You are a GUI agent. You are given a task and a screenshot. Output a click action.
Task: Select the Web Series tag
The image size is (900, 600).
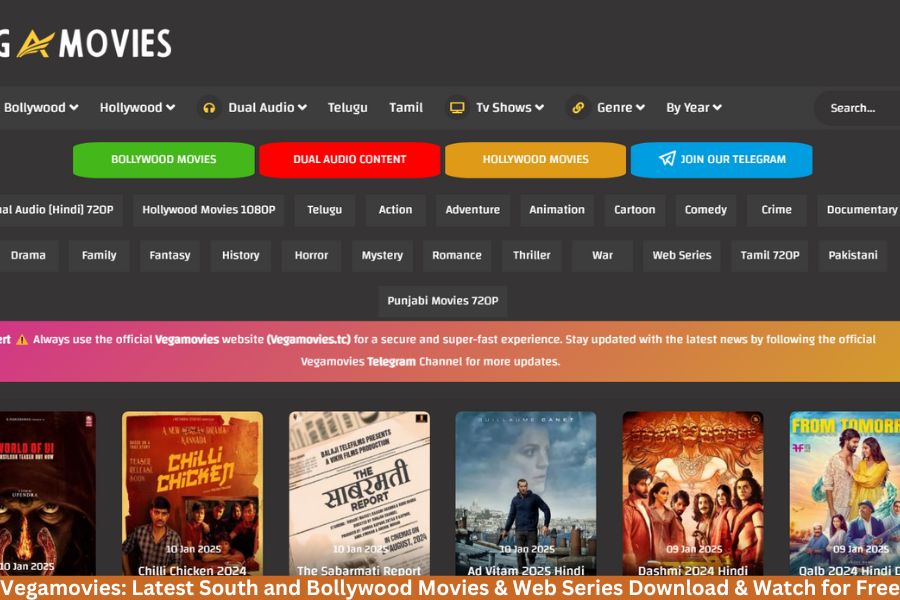[x=682, y=255]
